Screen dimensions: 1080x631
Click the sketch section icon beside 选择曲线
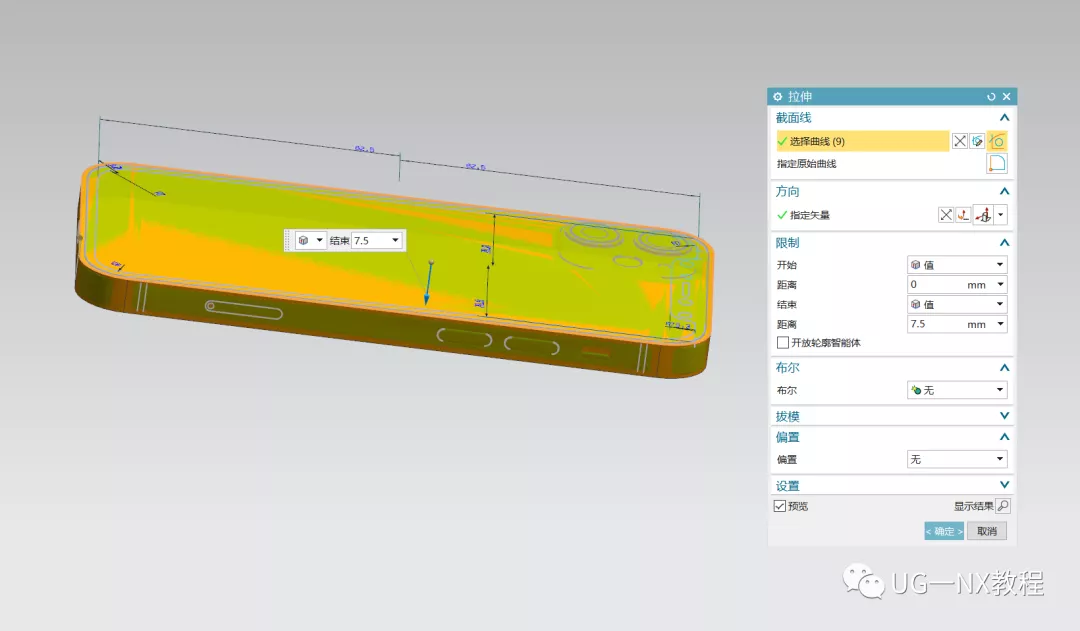tap(978, 141)
